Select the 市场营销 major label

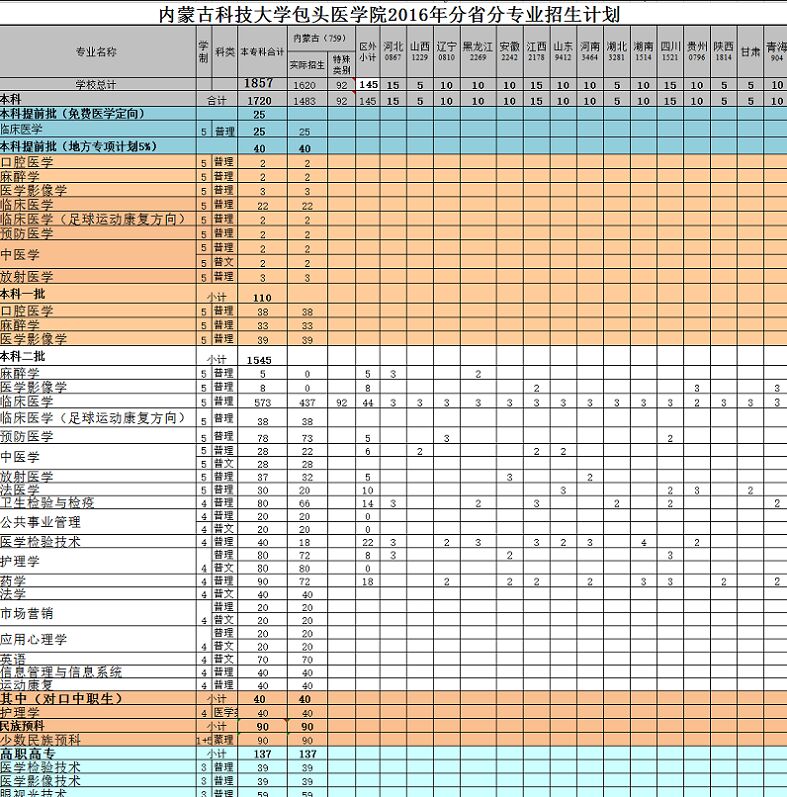tap(27, 614)
